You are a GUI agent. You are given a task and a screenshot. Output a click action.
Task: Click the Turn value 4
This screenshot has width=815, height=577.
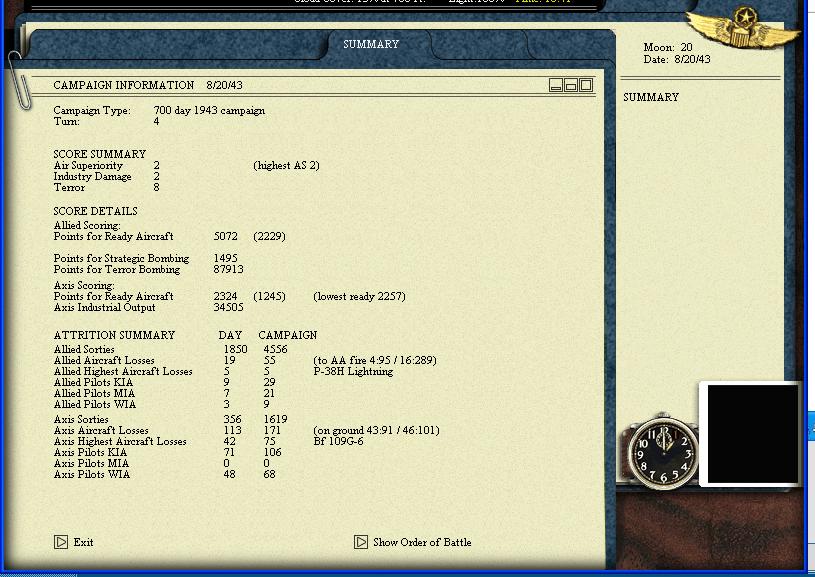click(x=156, y=122)
